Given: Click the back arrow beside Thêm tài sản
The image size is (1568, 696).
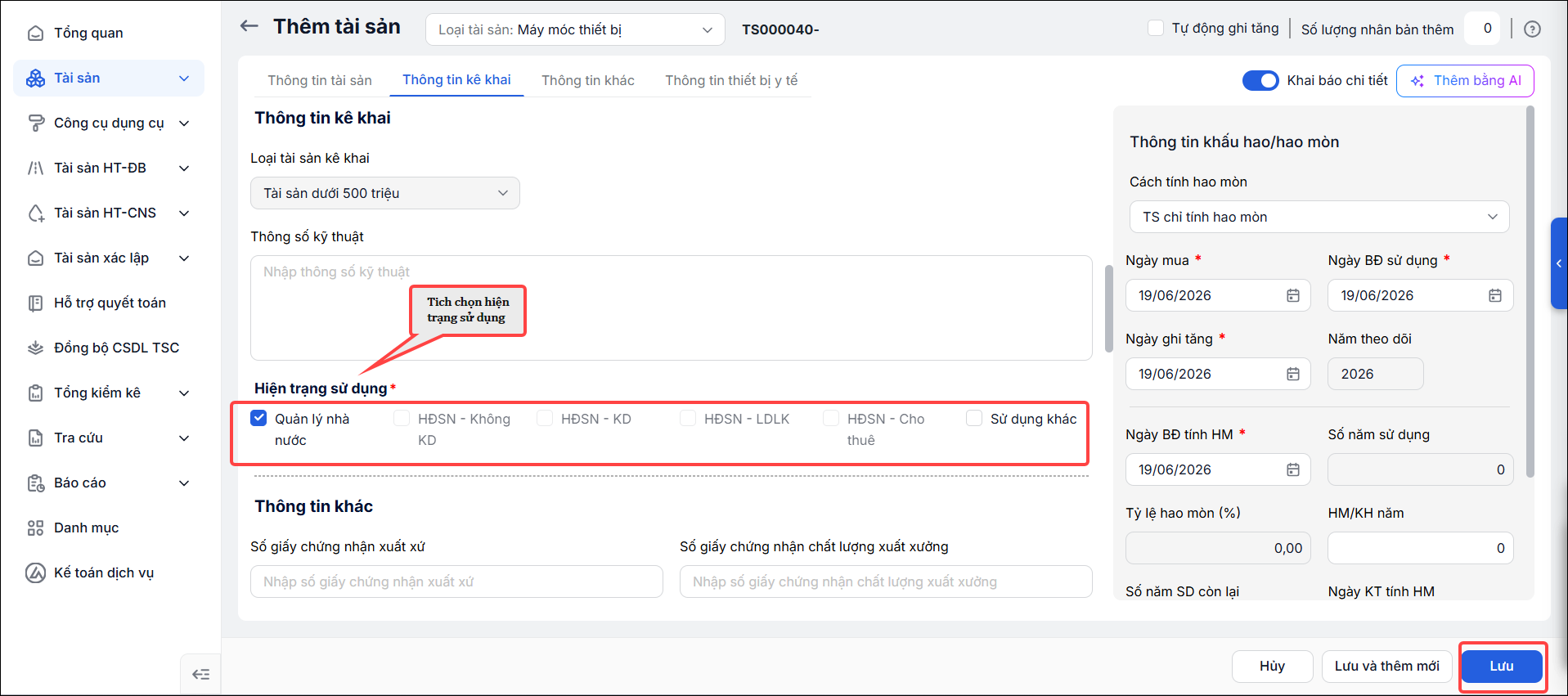Looking at the screenshot, I should pos(249,26).
